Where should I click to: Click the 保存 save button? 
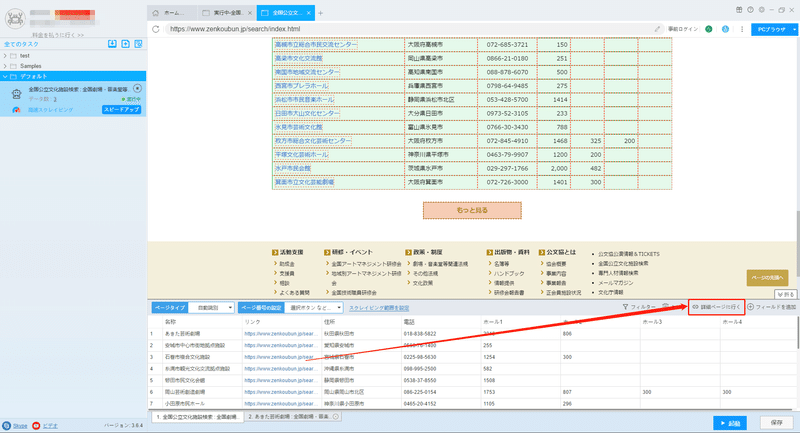pos(777,423)
